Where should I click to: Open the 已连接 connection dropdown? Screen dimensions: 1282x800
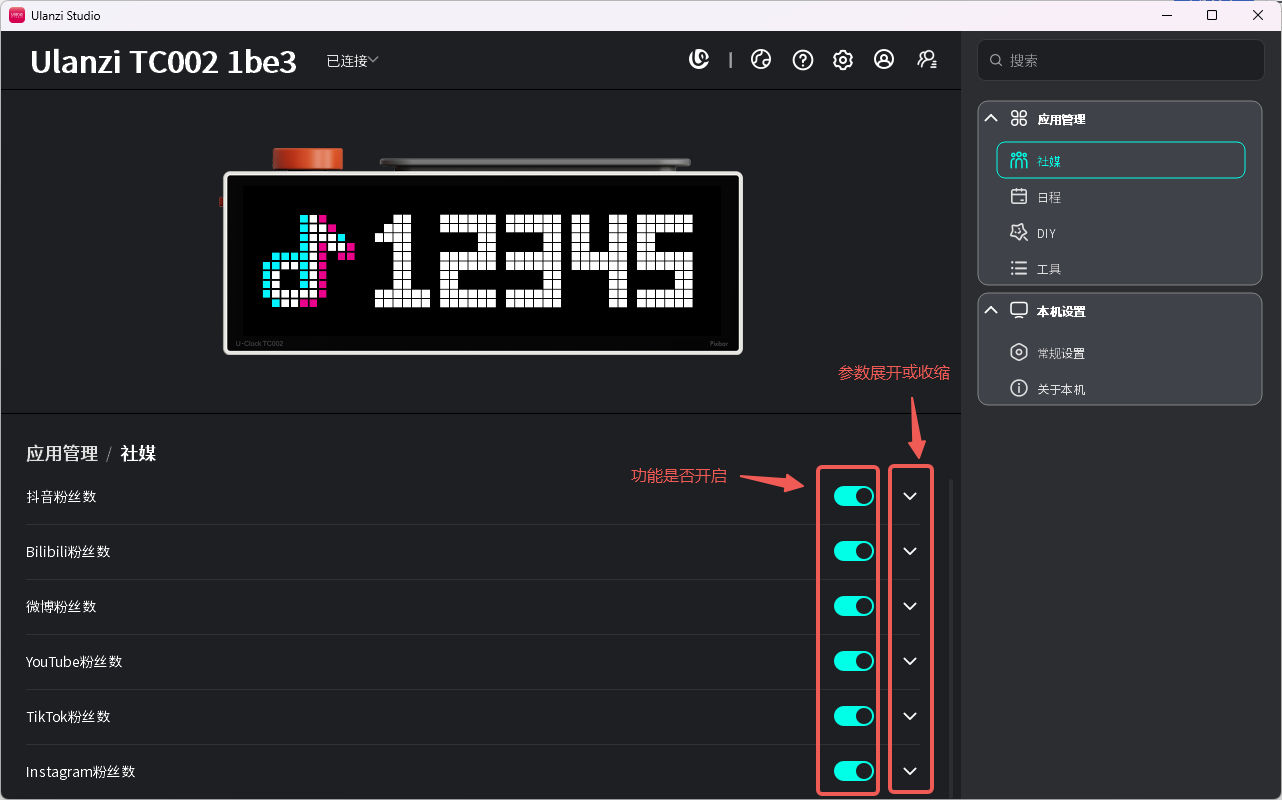[x=352, y=61]
